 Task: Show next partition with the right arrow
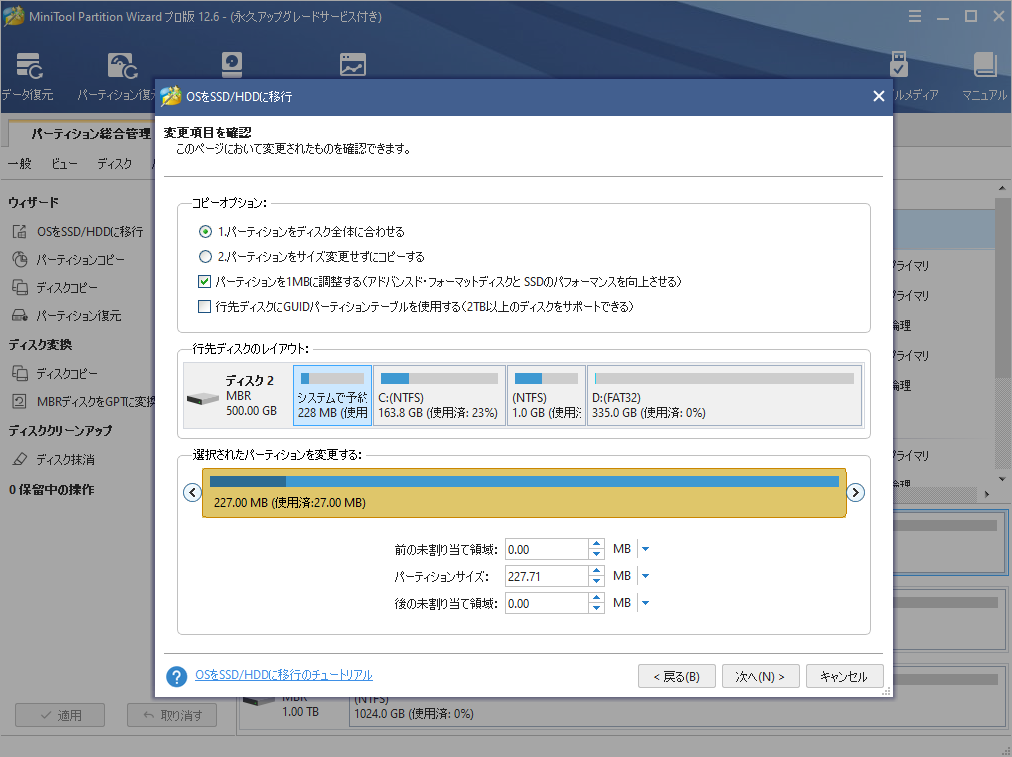tap(856, 492)
